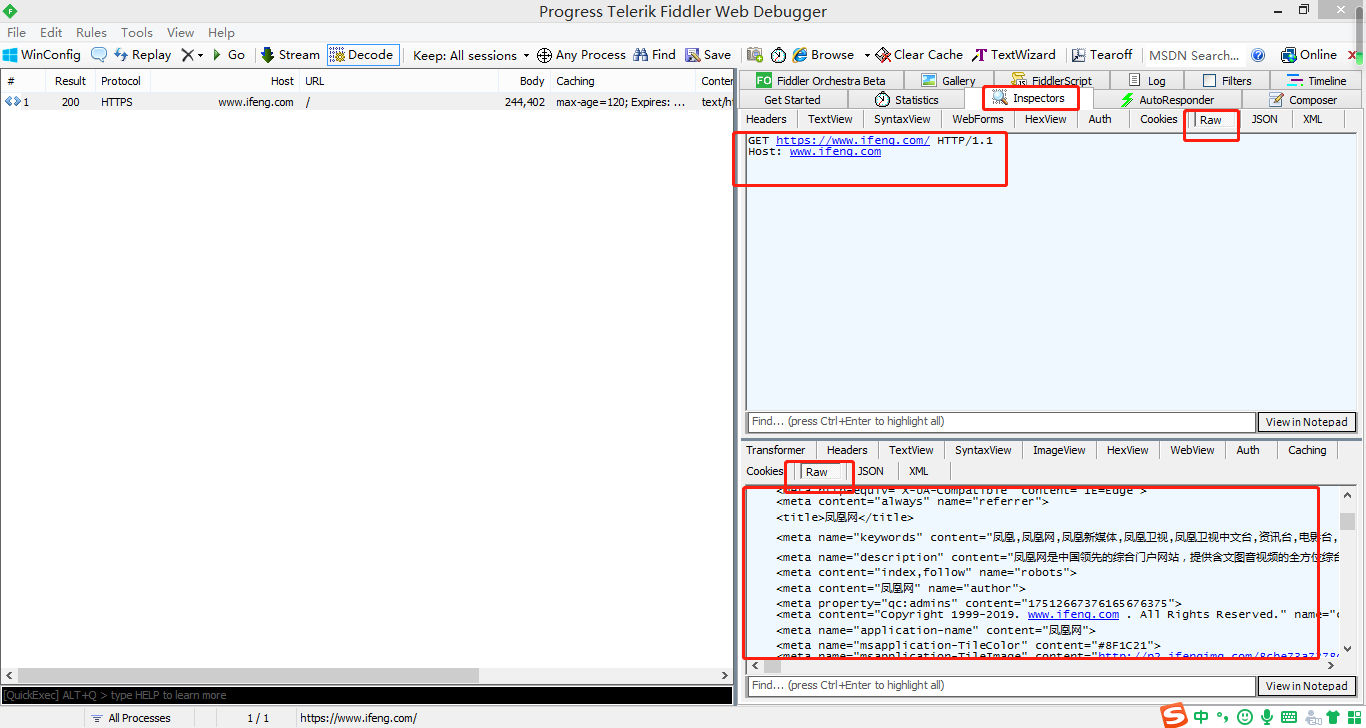Click the Sogou input method icon
1366x728 pixels.
pos(1173,716)
